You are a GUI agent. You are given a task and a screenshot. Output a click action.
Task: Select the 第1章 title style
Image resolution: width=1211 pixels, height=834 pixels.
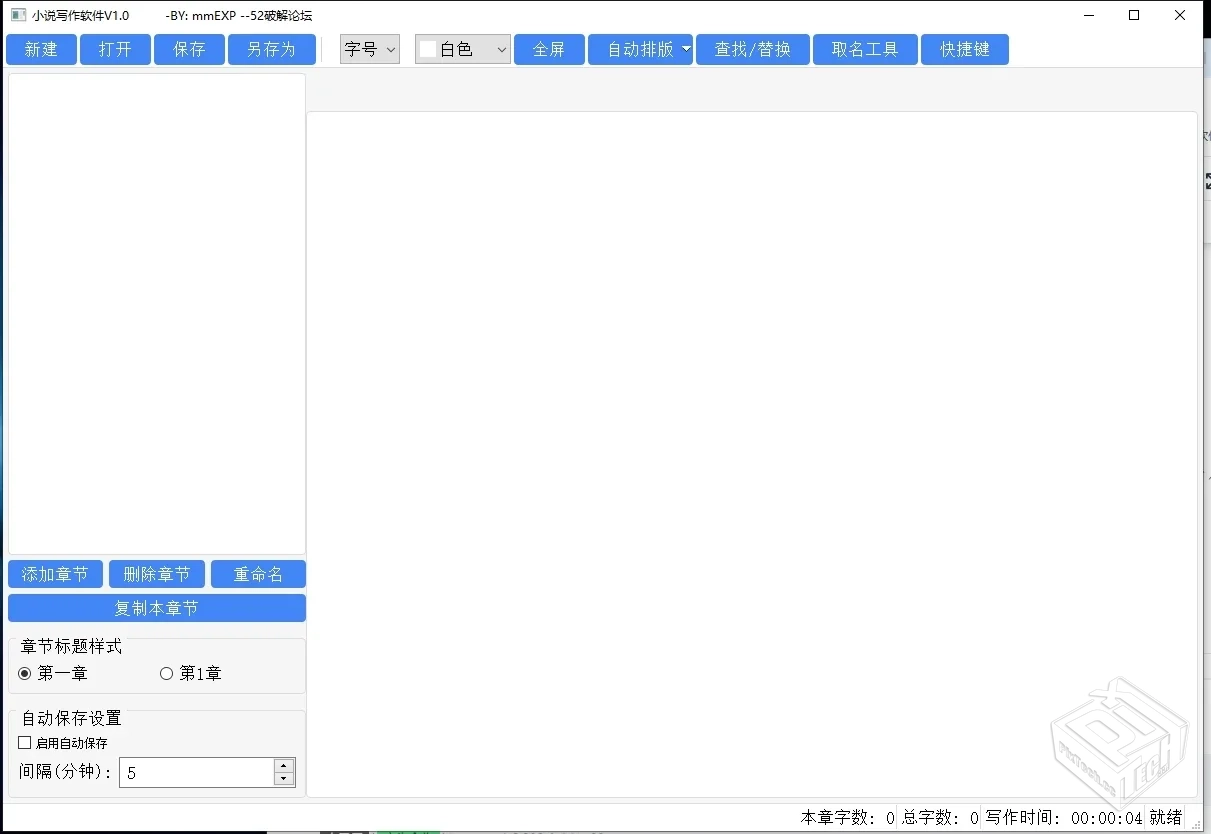(166, 673)
